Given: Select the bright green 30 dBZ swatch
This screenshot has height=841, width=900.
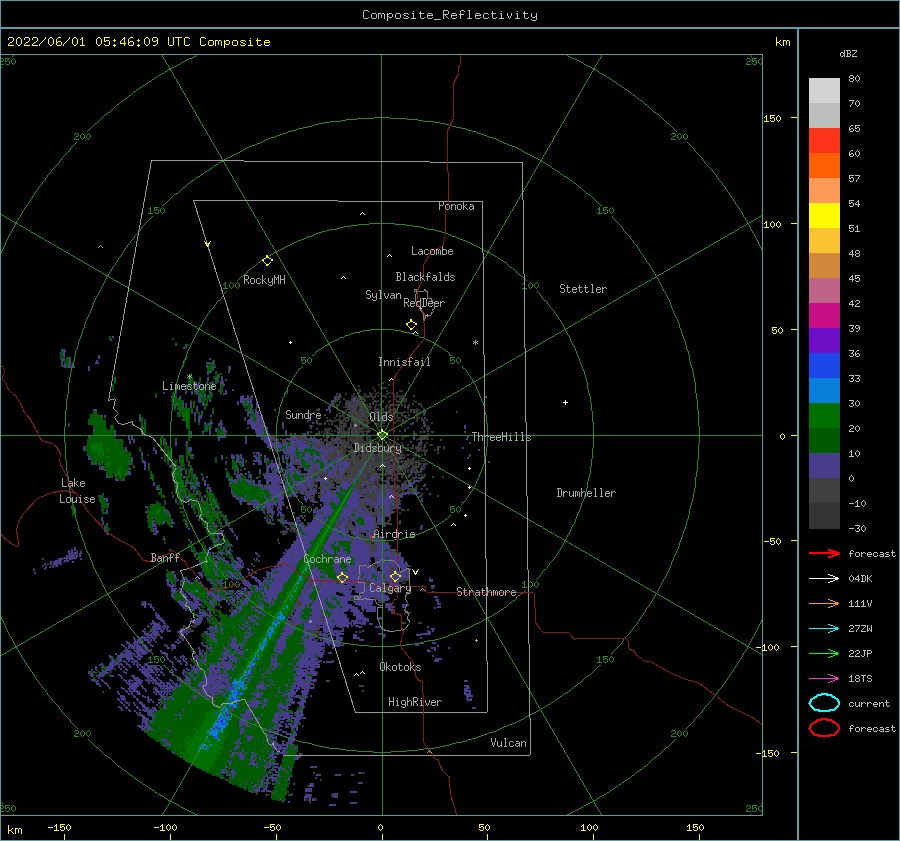Looking at the screenshot, I should [x=824, y=415].
